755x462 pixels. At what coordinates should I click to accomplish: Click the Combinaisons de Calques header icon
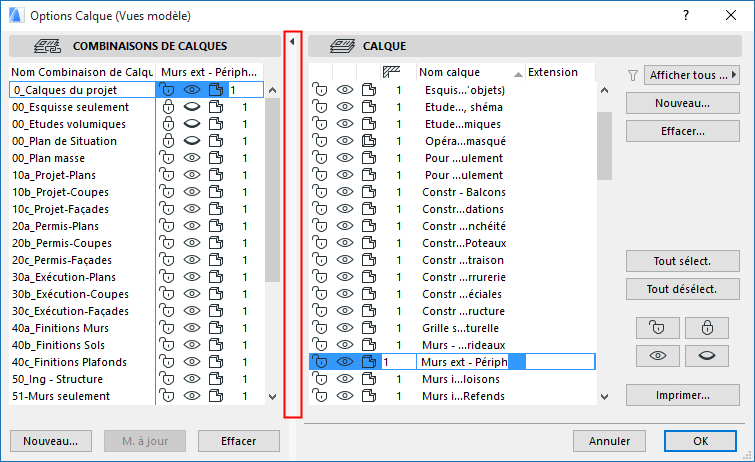pyautogui.click(x=48, y=46)
